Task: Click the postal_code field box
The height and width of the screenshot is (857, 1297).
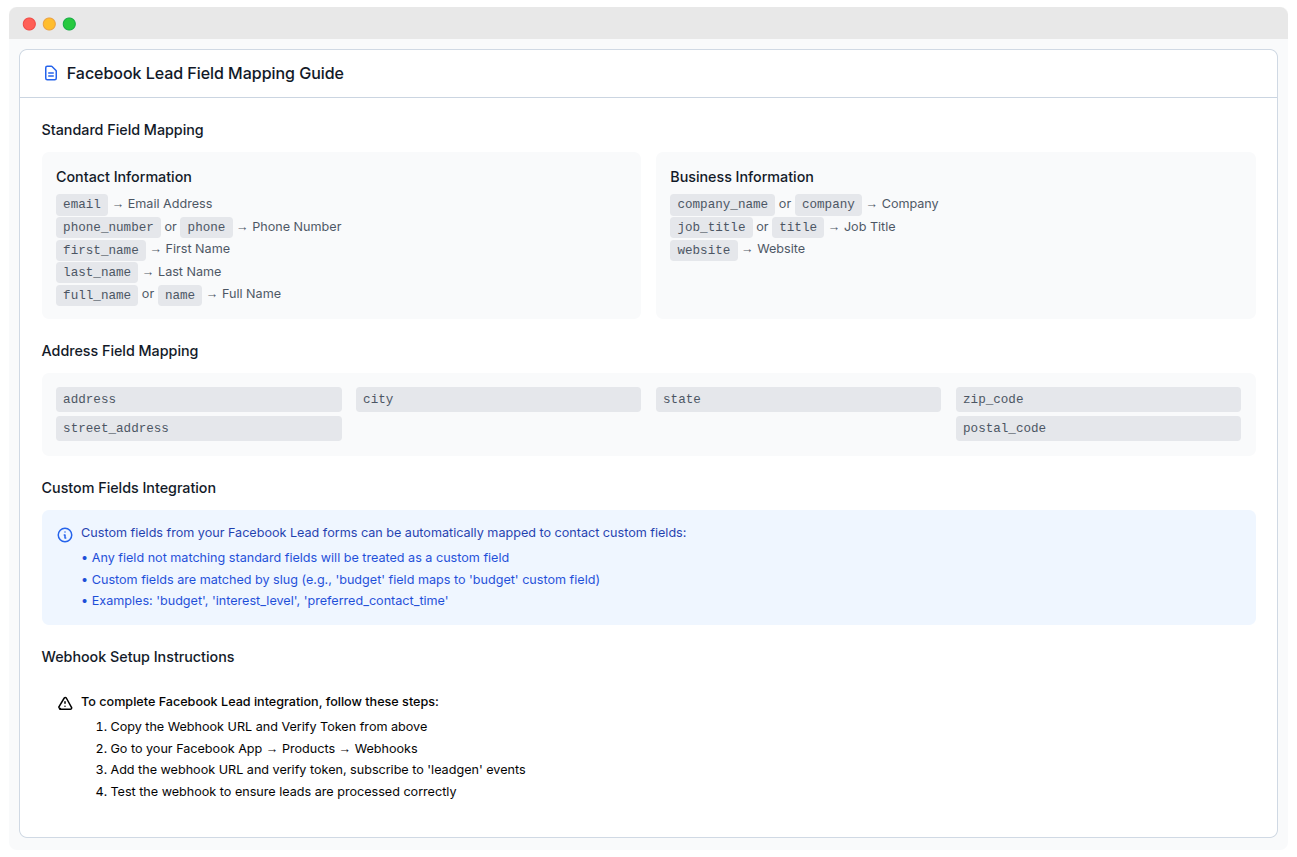Action: click(1098, 428)
